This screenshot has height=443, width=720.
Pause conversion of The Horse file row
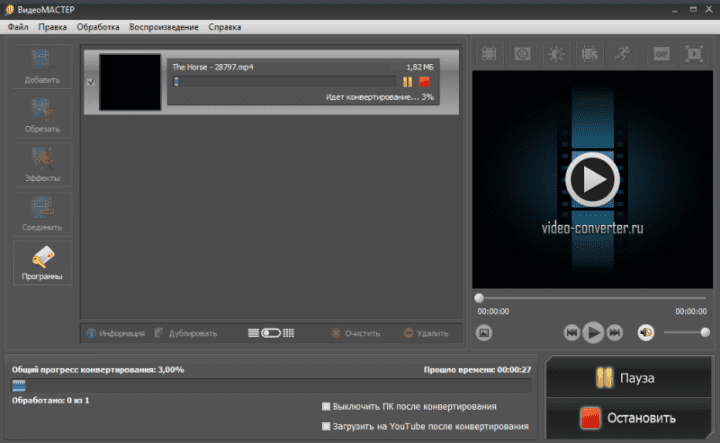[407, 82]
